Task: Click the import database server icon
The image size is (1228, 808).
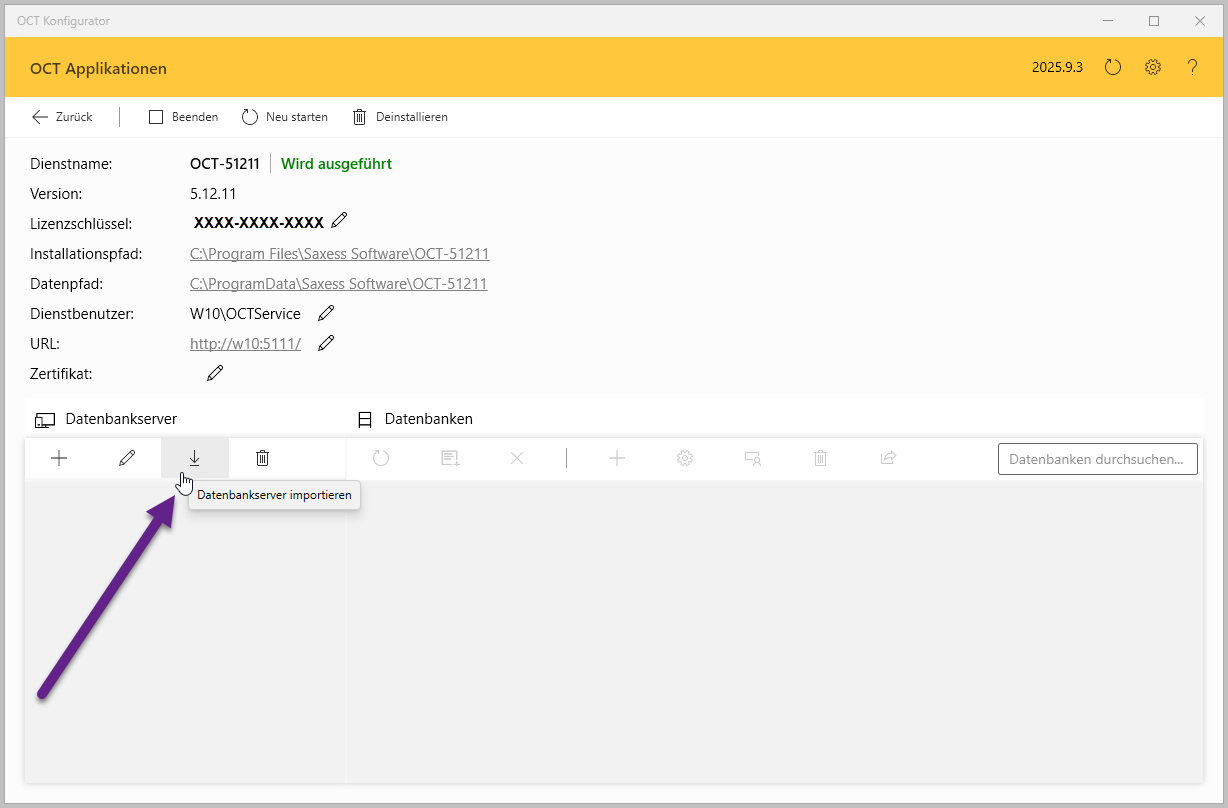Action: pos(194,458)
